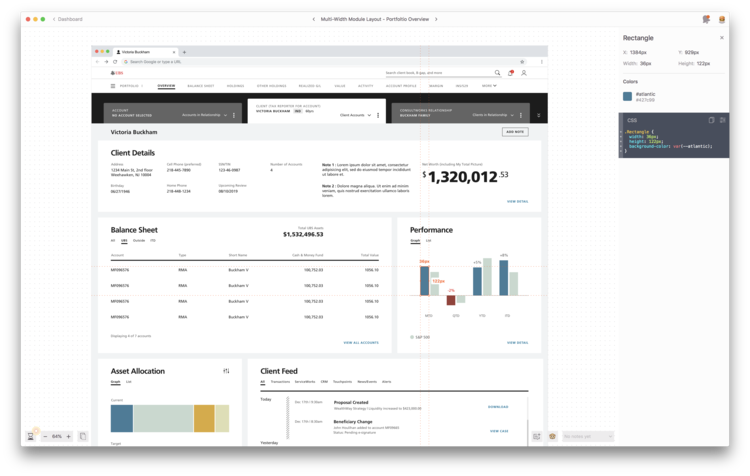The image size is (750, 476).
Task: Open the hamburger menu next to Portfolio
Action: (113, 86)
